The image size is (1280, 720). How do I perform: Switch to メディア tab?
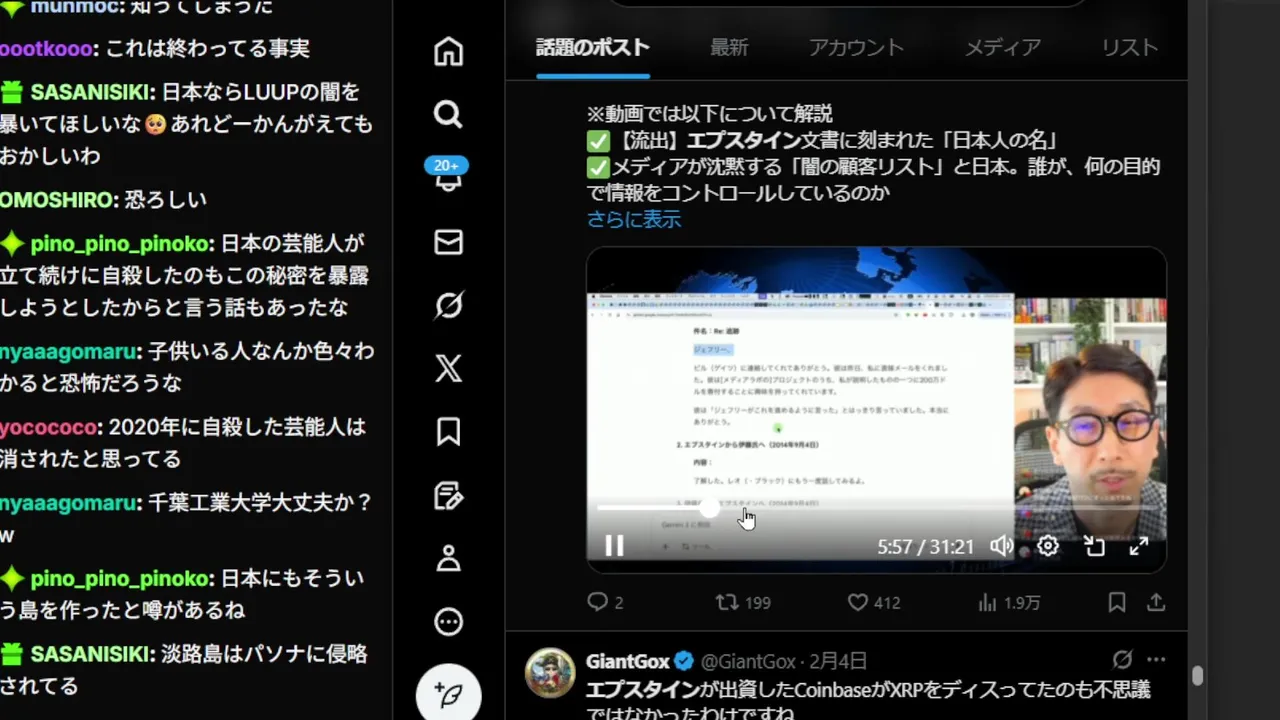[1003, 47]
